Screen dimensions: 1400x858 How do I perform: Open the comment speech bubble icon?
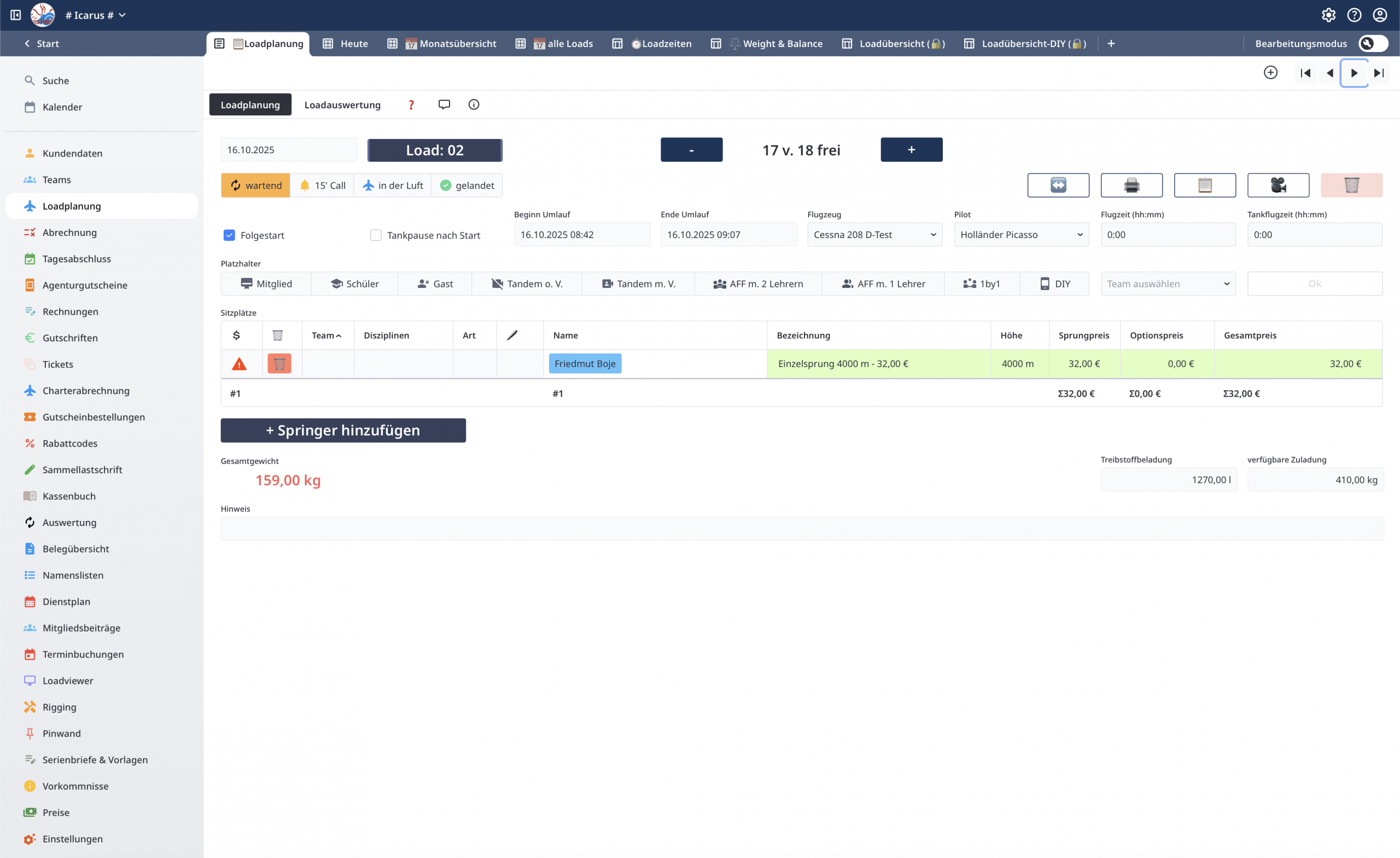point(444,105)
